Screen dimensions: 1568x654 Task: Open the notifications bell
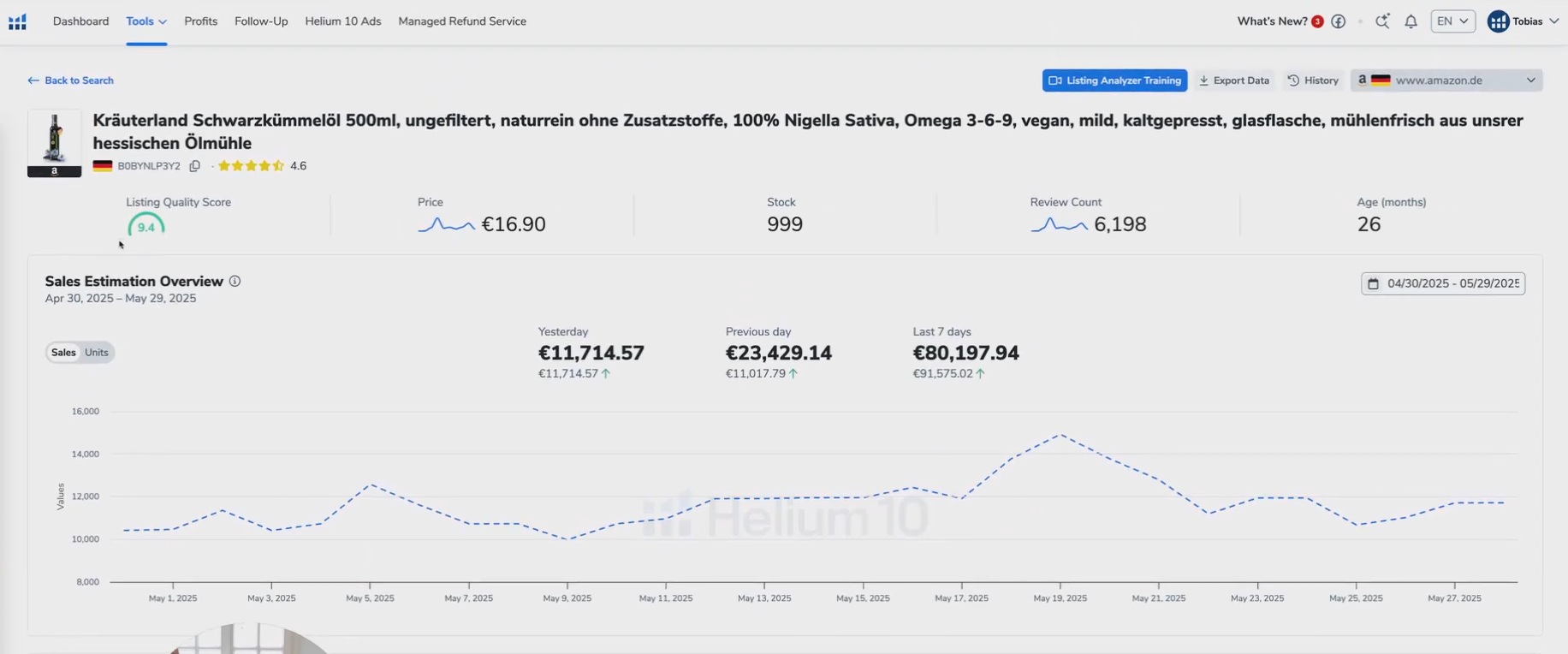click(1411, 21)
